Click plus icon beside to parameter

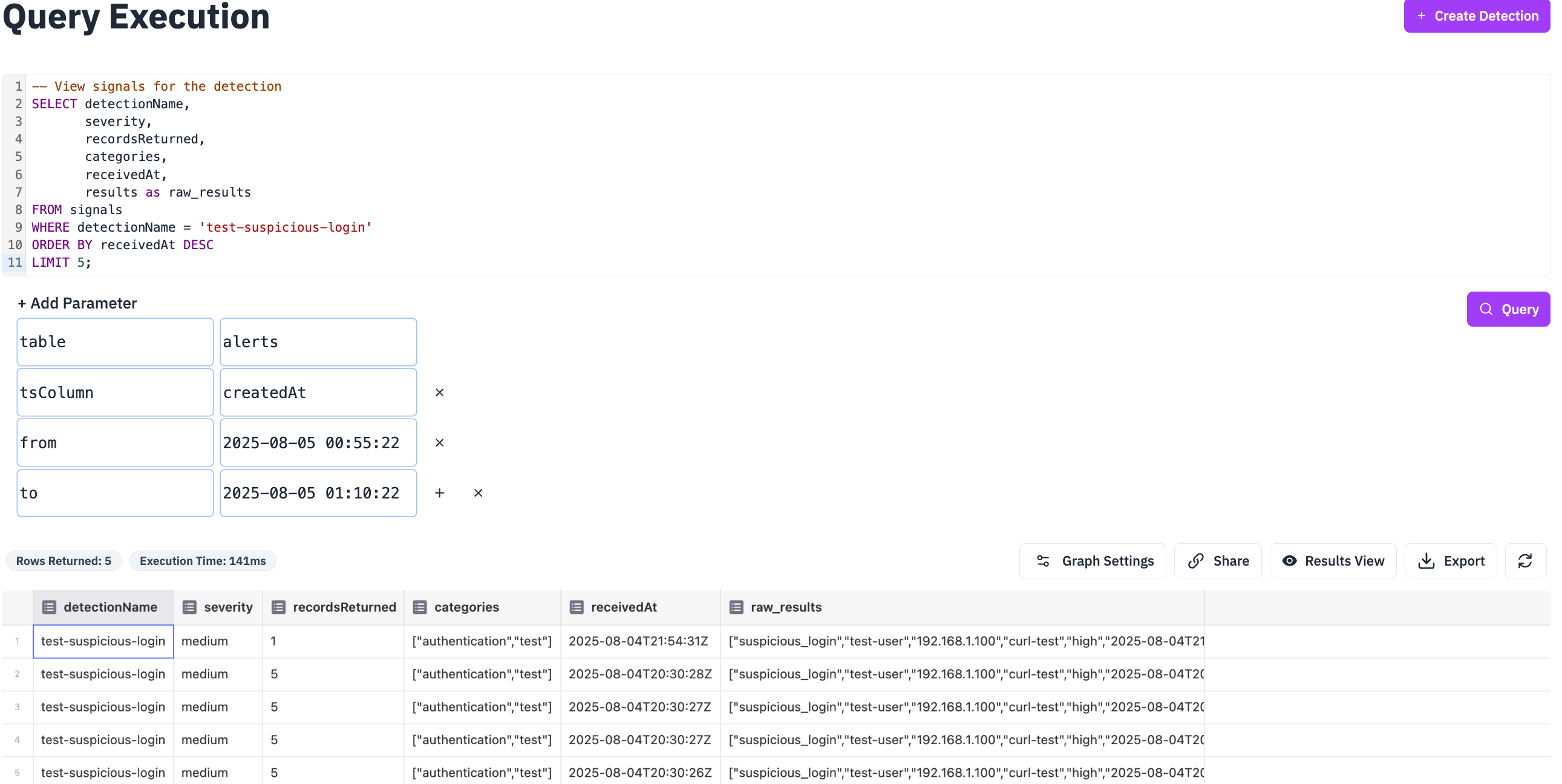[440, 494]
